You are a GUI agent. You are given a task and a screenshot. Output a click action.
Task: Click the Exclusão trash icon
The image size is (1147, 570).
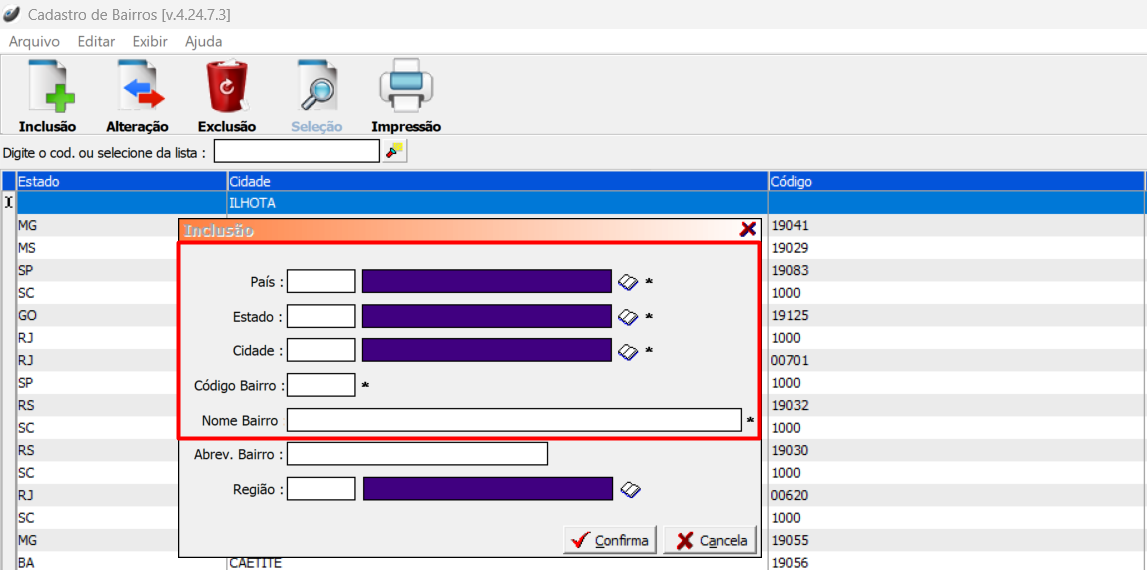227,88
